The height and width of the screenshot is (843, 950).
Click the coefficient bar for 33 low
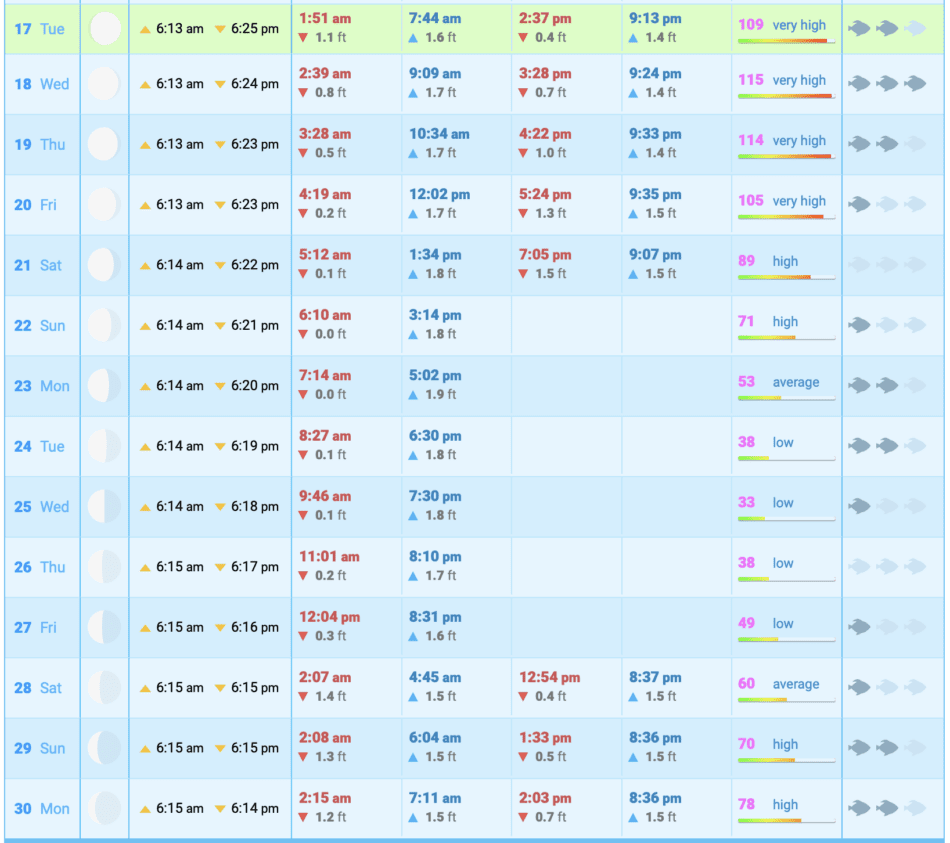coord(786,519)
